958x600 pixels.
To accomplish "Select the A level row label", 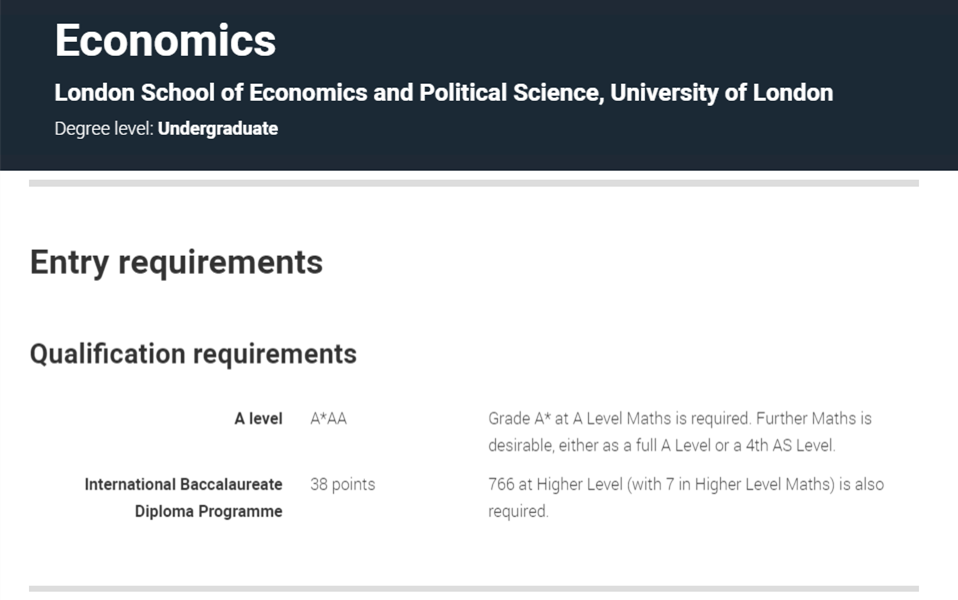I will point(258,419).
